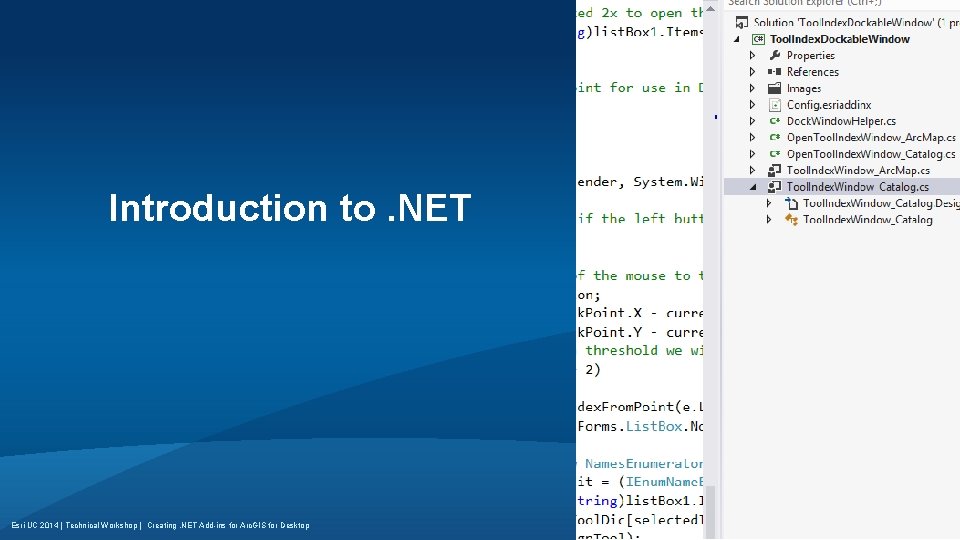This screenshot has height=540, width=960.
Task: Click the Solution icon
Action: [741, 23]
